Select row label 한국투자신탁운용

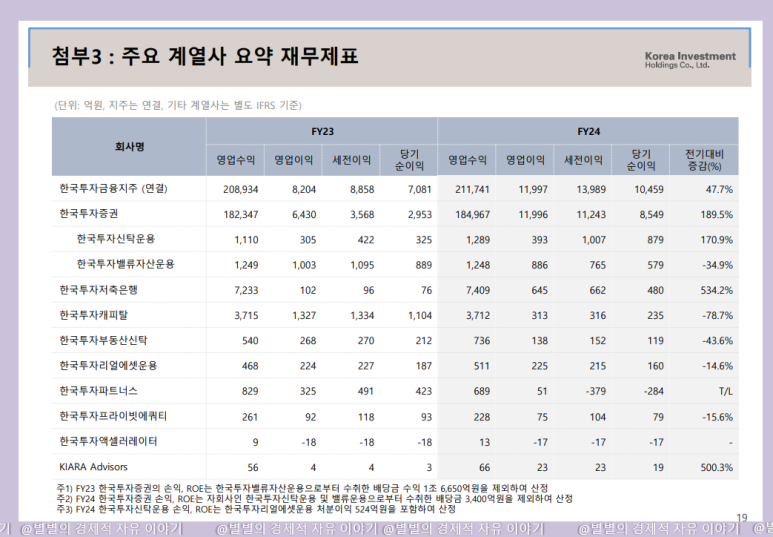click(x=116, y=239)
